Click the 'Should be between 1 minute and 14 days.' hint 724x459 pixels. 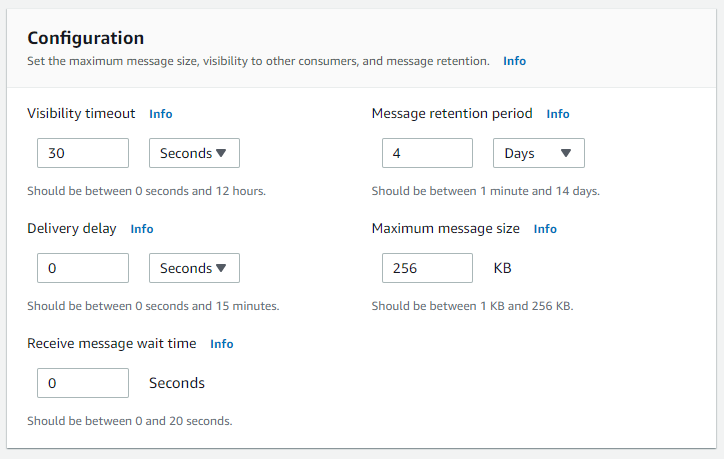pos(486,191)
